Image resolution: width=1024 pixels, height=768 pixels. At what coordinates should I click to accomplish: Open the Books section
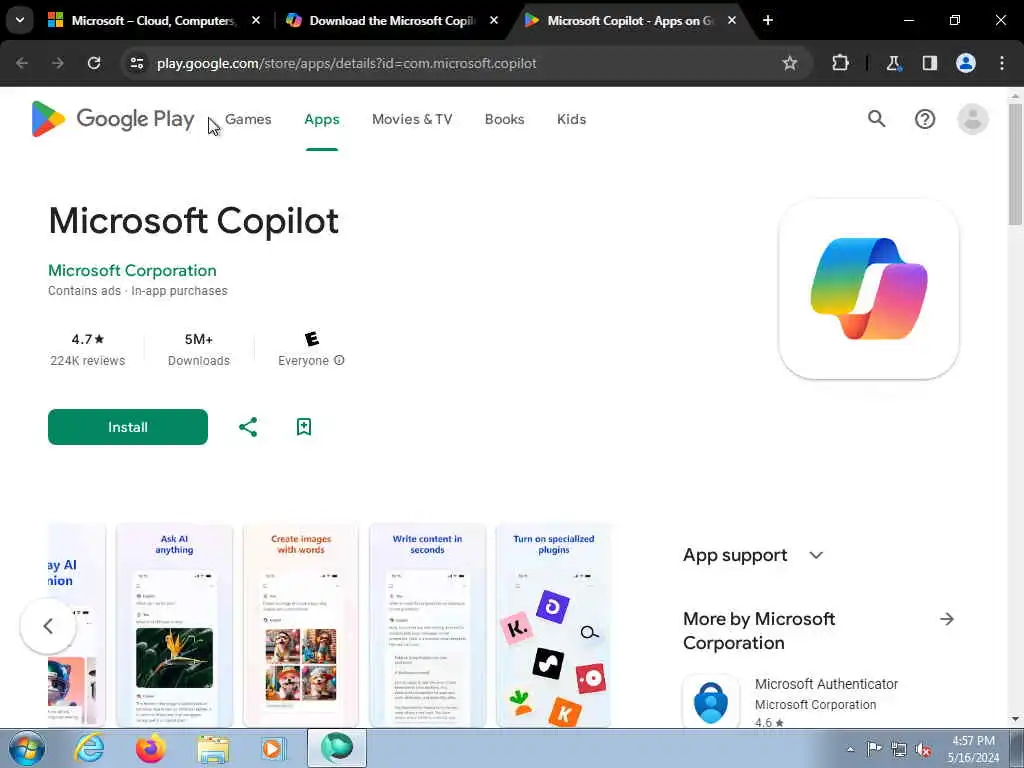[504, 120]
